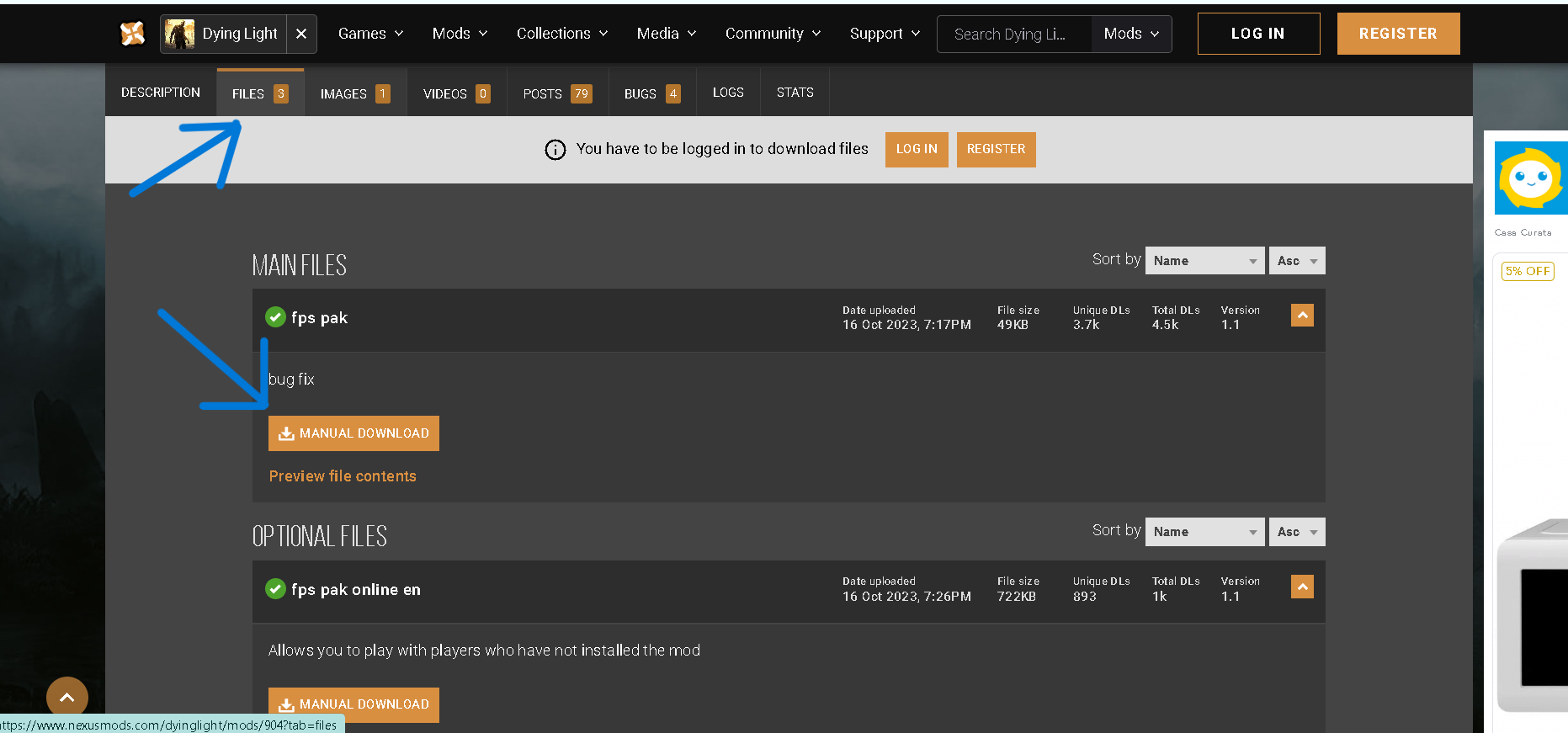The height and width of the screenshot is (733, 1568).
Task: Open the Games dropdown menu
Action: (371, 34)
